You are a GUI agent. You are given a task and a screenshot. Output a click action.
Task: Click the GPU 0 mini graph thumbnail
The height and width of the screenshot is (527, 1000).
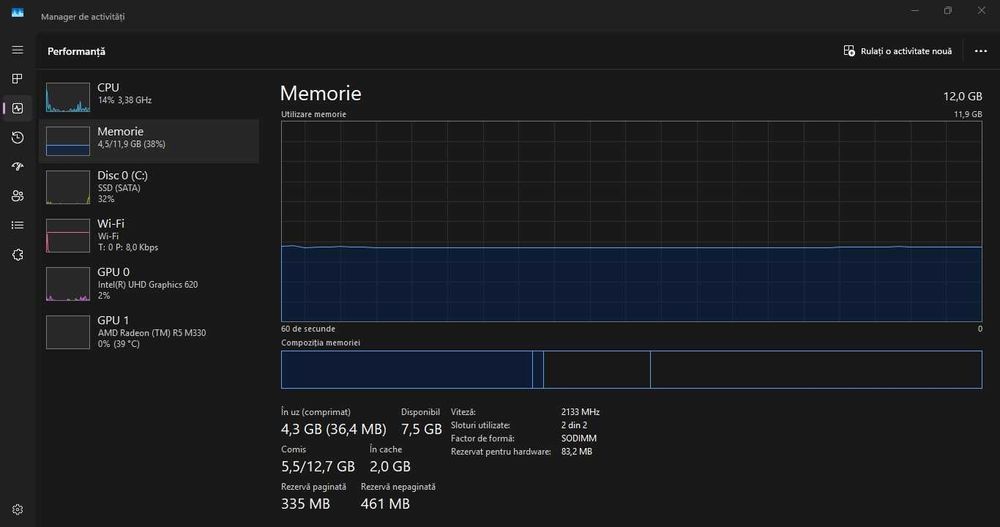click(x=68, y=284)
